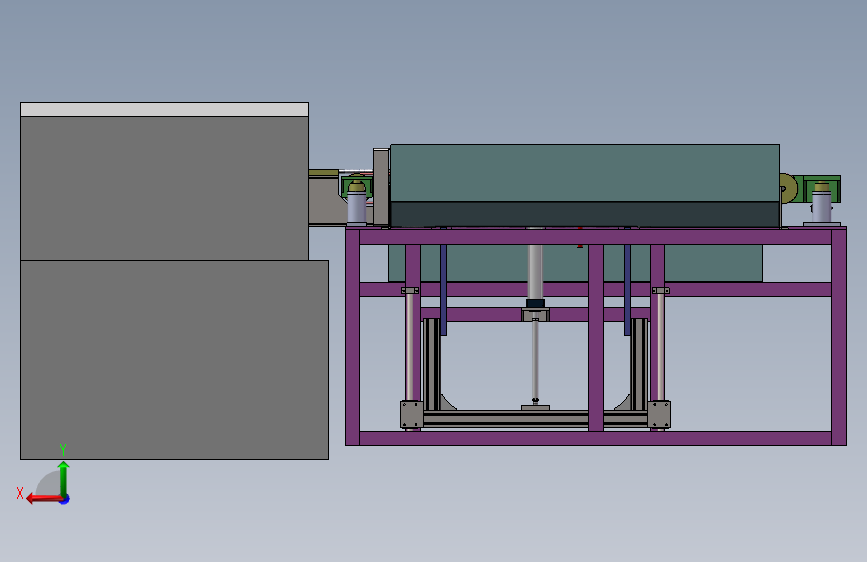Screen dimensions: 867x562
Task: Select the left gray corner bracket at the base
Action: coord(411,414)
